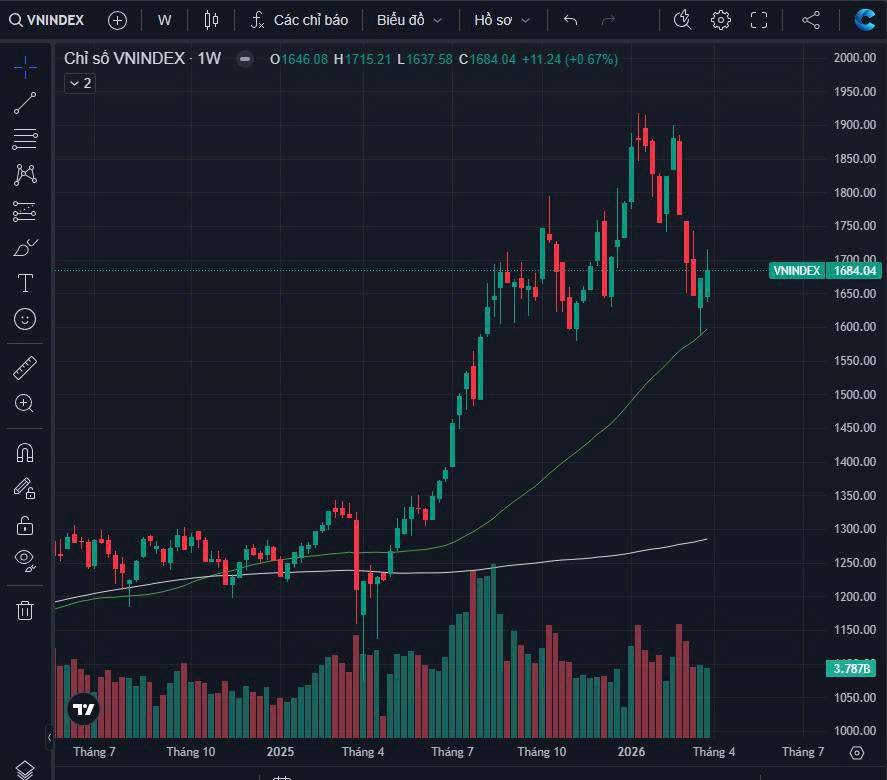Undo the last chart action
The image size is (887, 780).
[x=570, y=20]
